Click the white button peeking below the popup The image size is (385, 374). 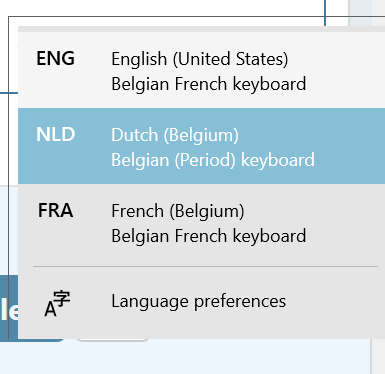113,340
